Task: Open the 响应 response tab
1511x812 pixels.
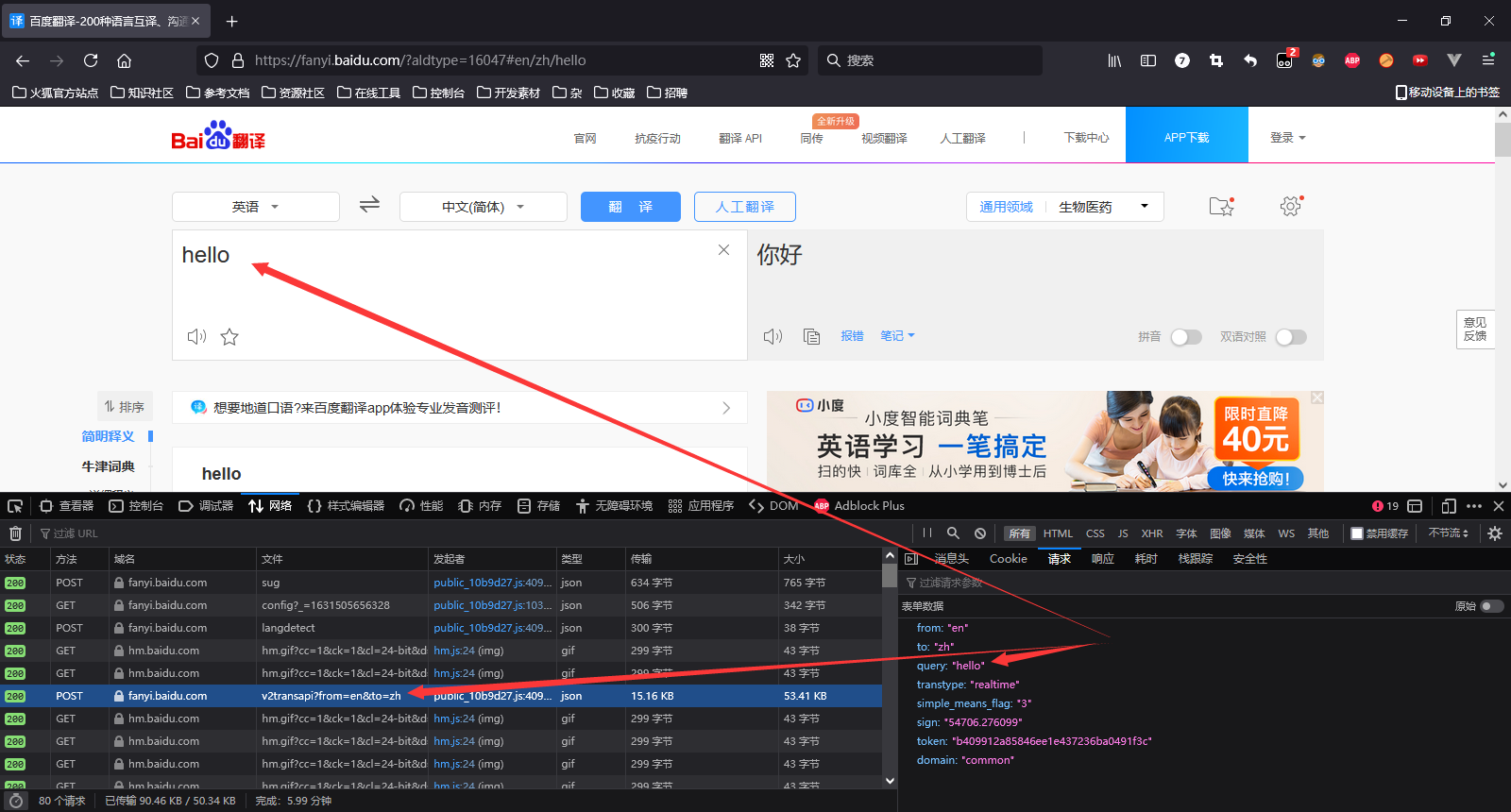Action: 1103,559
